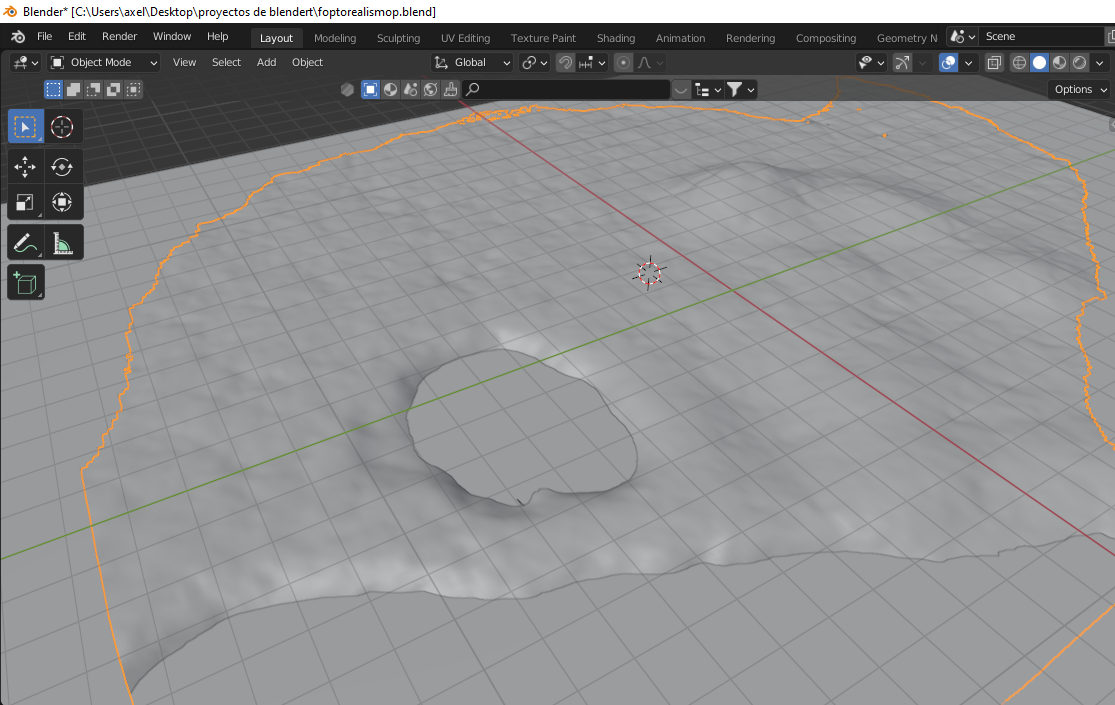Open proportional editing falloff dropdown
This screenshot has width=1115, height=705.
[650, 63]
